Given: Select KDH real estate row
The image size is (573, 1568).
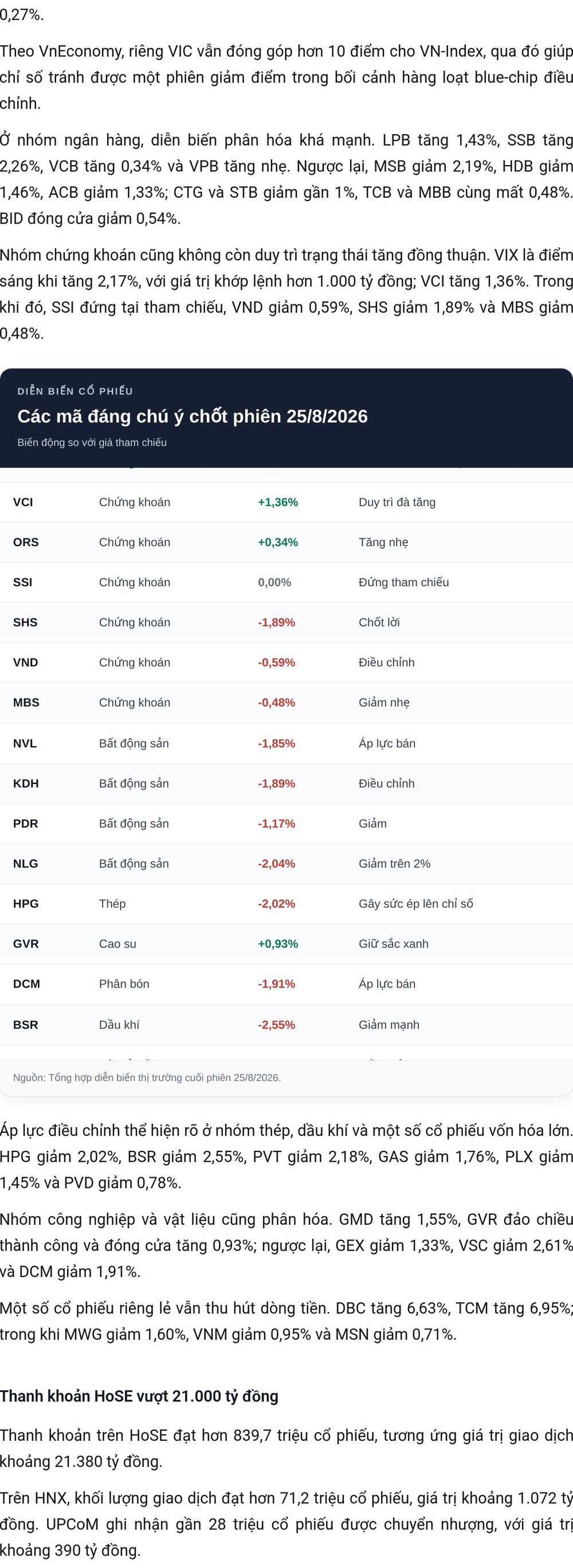Looking at the screenshot, I should 286,783.
